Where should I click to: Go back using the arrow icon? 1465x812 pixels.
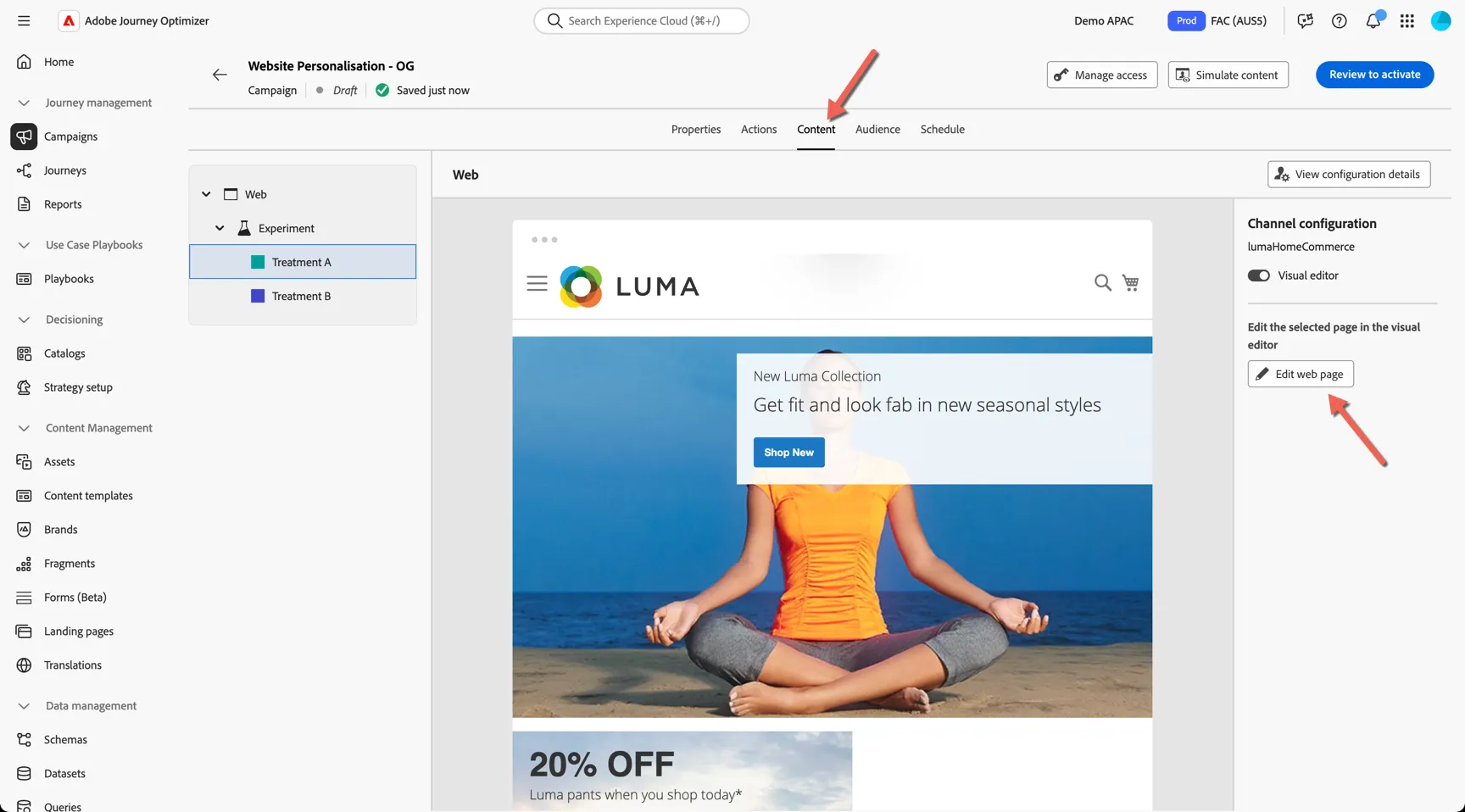click(220, 75)
